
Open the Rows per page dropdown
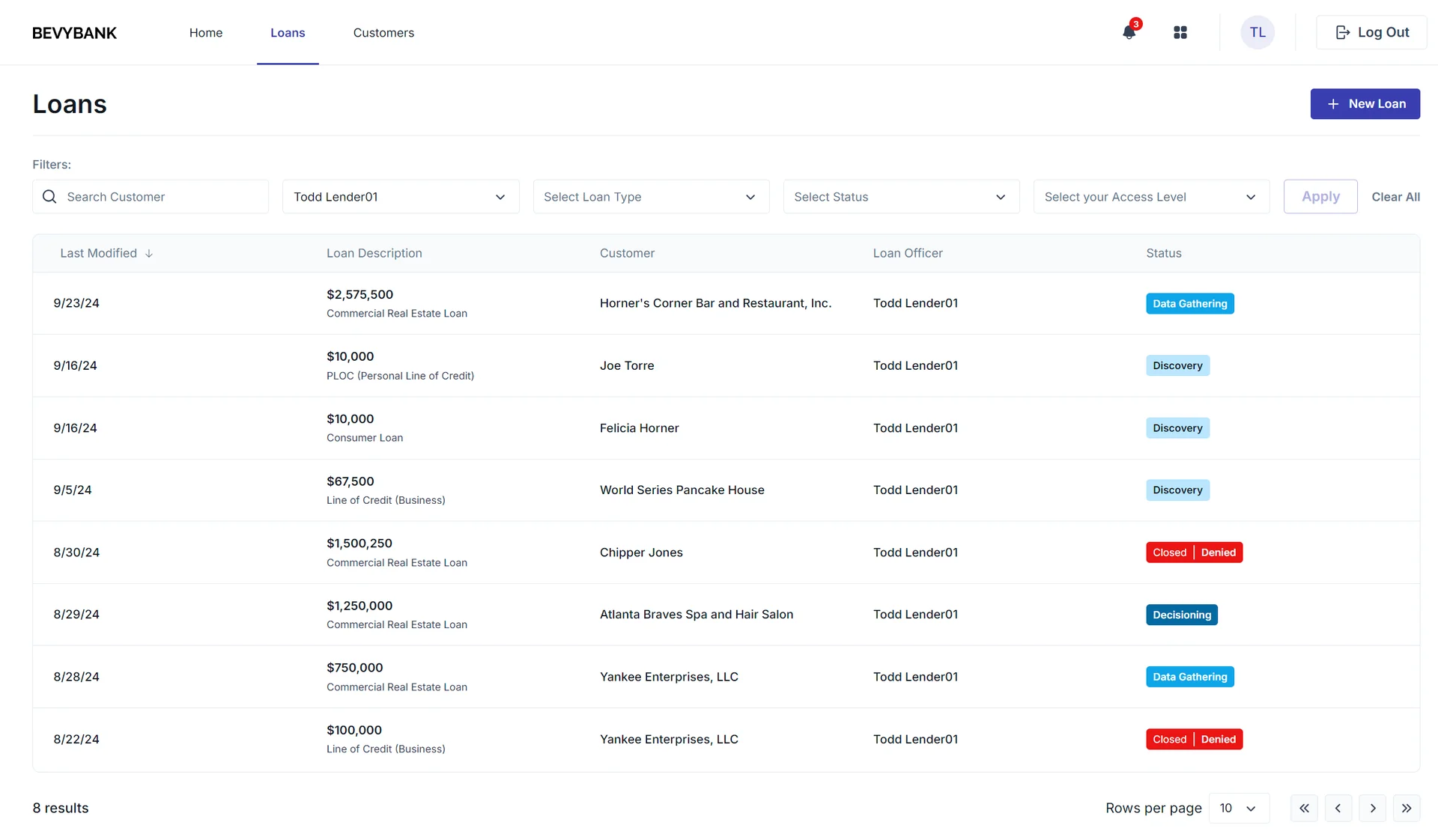tap(1240, 808)
